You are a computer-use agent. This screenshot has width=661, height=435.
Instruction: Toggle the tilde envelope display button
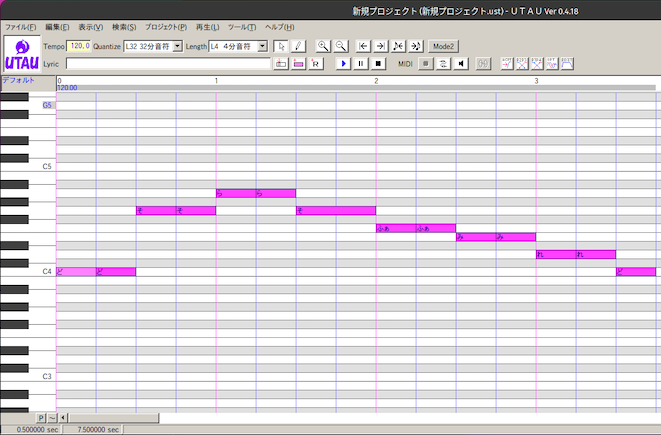53,416
